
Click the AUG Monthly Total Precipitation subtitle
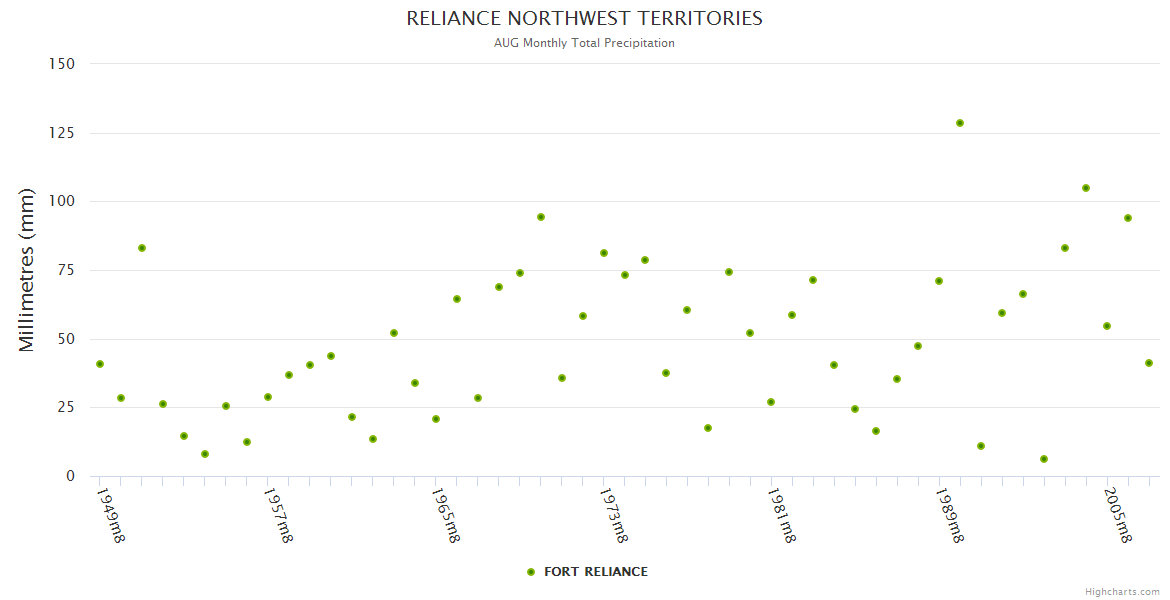pyautogui.click(x=584, y=43)
